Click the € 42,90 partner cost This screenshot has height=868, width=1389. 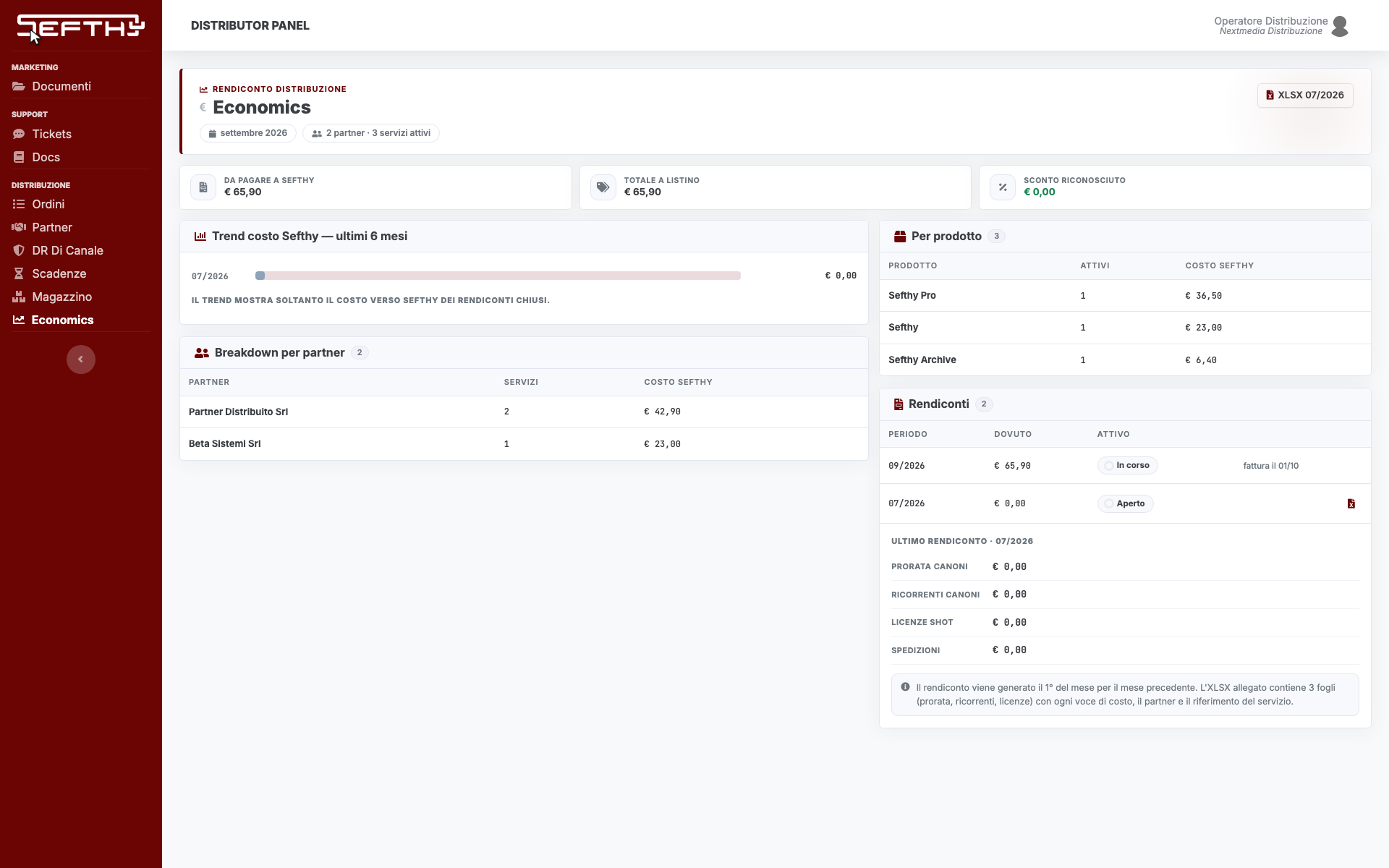662,412
